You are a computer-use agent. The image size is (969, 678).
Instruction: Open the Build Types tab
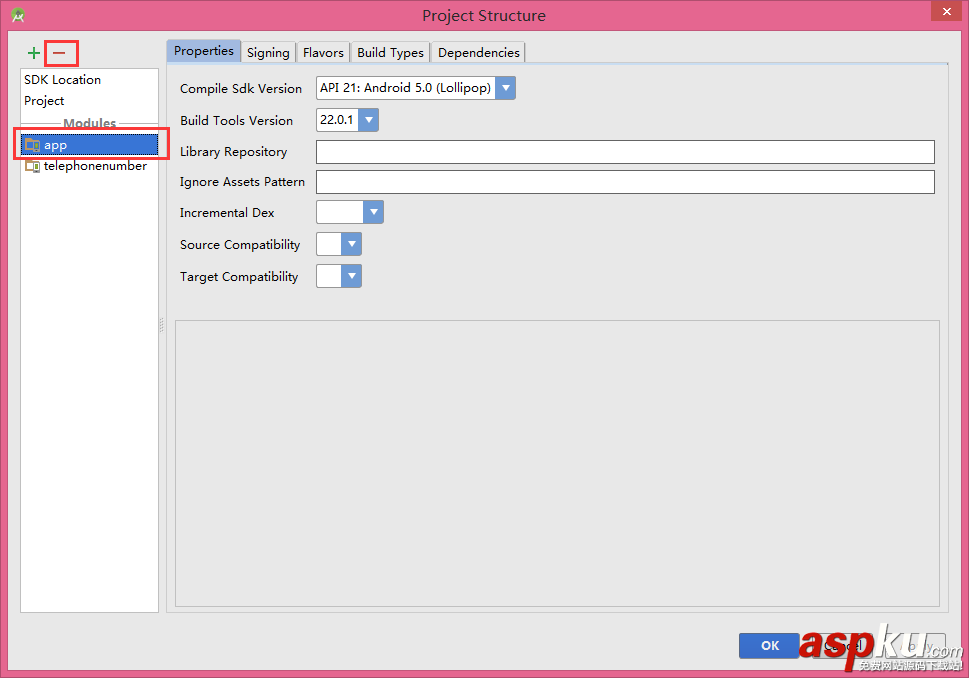point(389,51)
